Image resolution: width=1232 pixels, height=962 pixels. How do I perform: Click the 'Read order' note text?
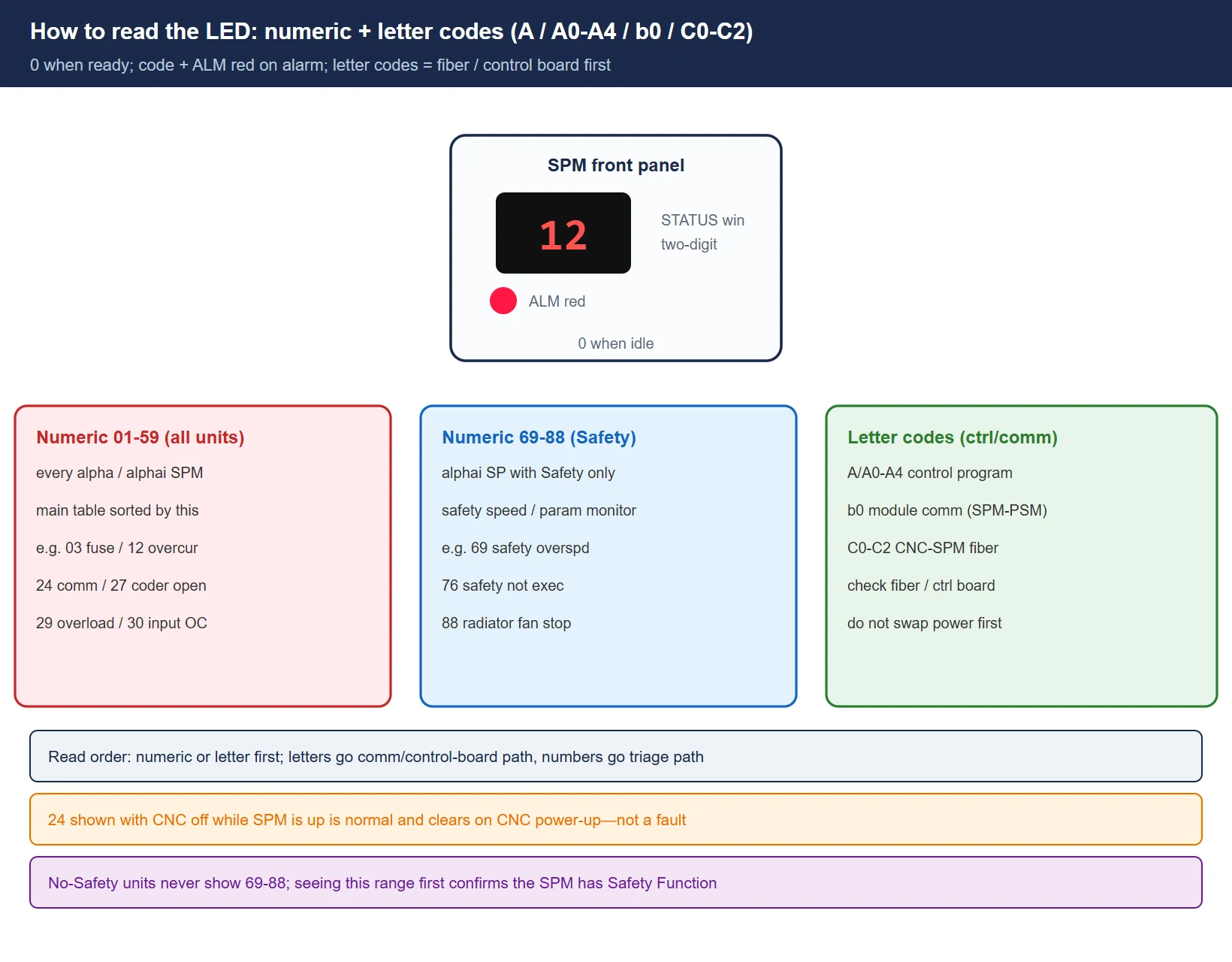[376, 757]
